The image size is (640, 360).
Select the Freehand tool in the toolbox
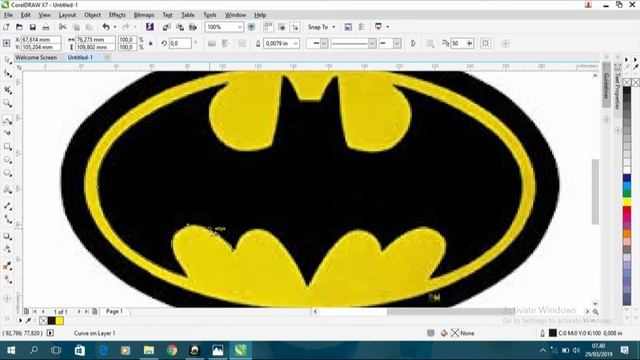7,120
